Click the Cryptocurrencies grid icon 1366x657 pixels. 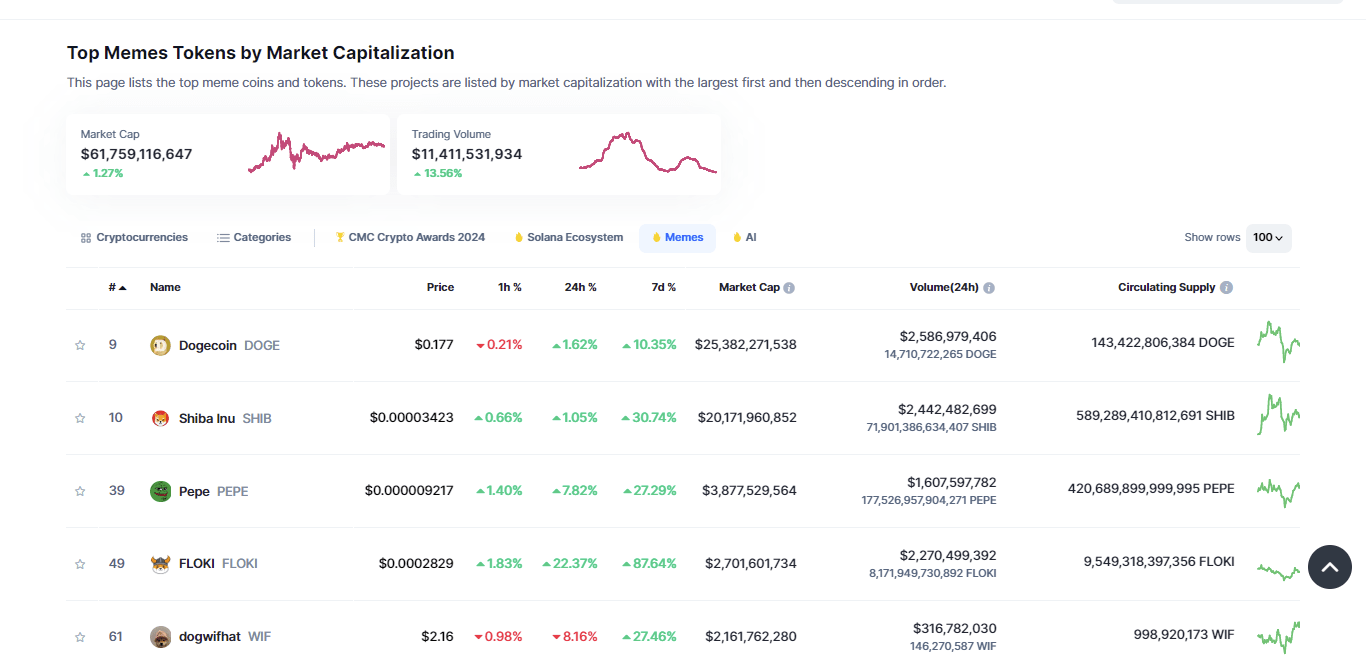pos(86,238)
